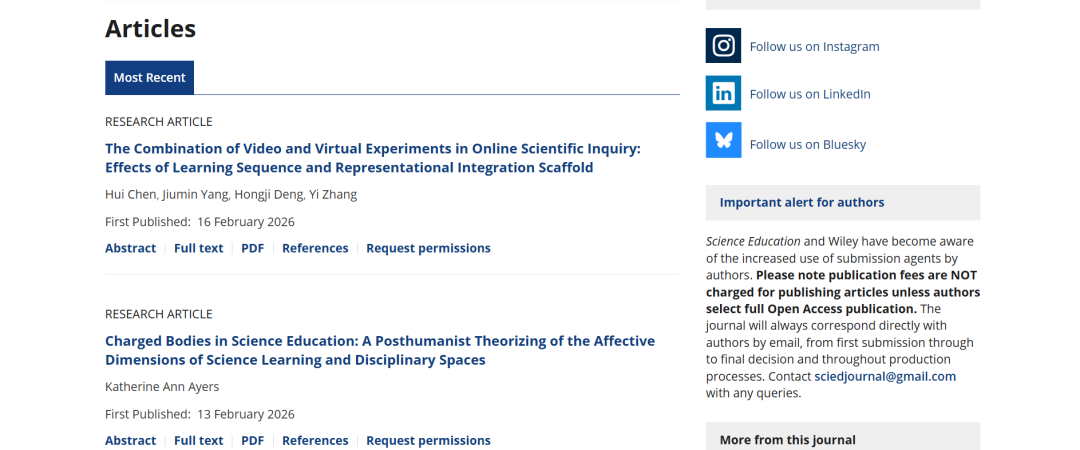Download PDF of the 16 February article
Screen dimensions: 1080x450
(252, 248)
